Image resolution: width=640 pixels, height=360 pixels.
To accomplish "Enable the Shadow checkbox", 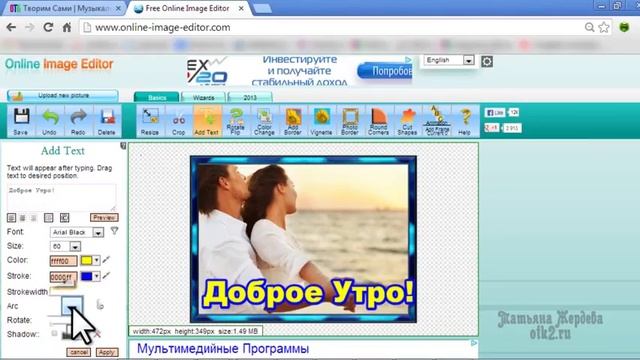I will click(x=54, y=333).
